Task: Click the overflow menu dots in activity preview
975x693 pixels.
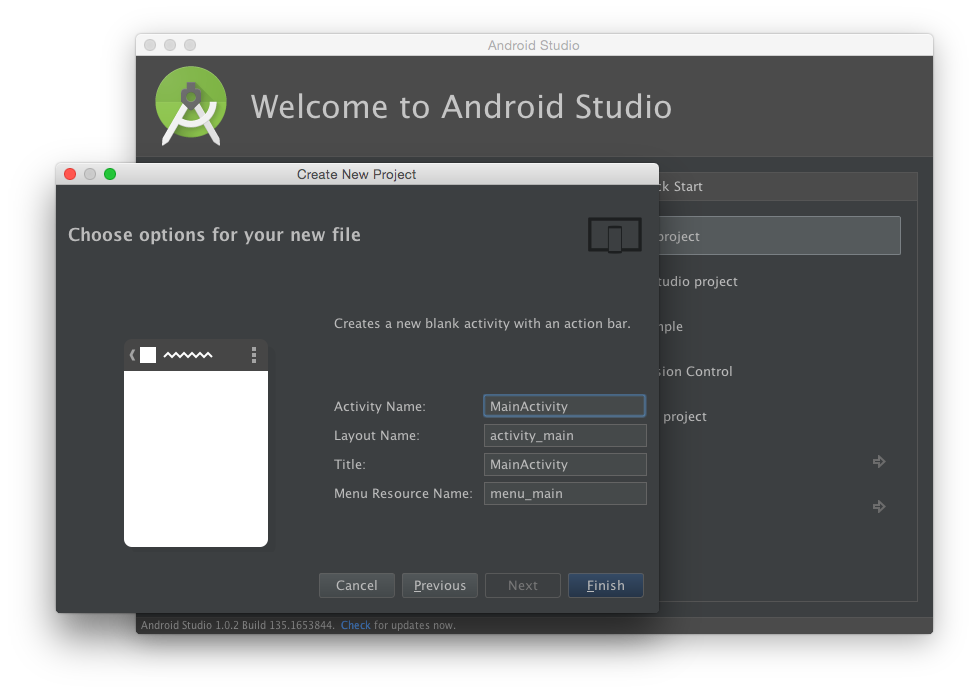Action: (254, 355)
